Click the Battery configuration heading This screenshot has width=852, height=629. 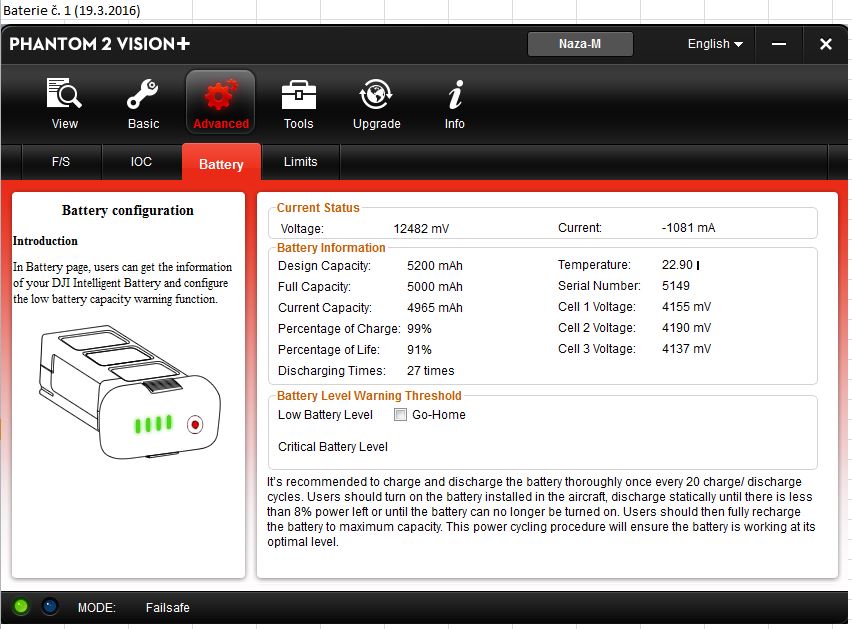click(128, 211)
